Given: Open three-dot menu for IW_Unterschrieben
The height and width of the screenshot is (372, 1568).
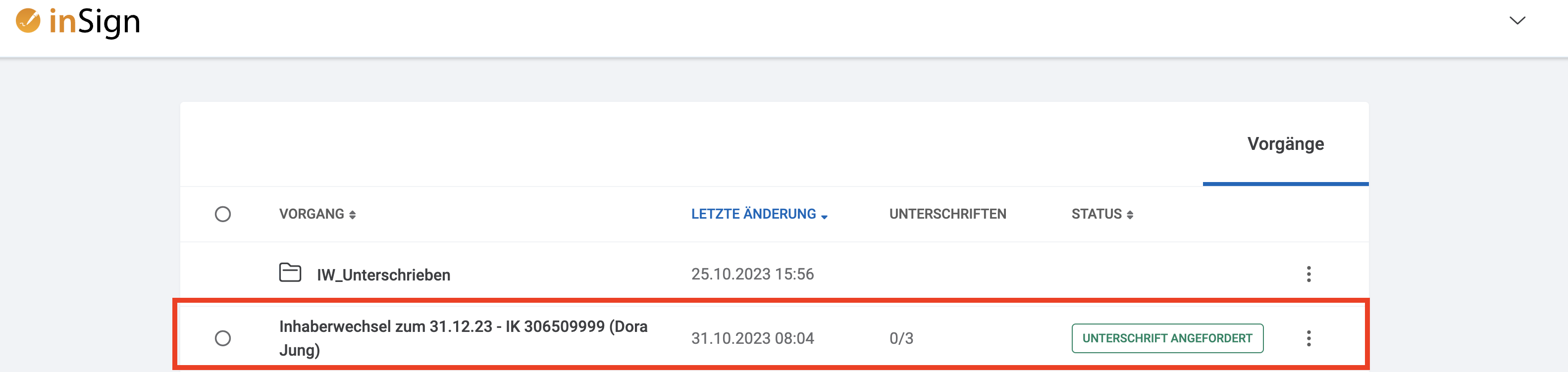Looking at the screenshot, I should coord(1308,274).
